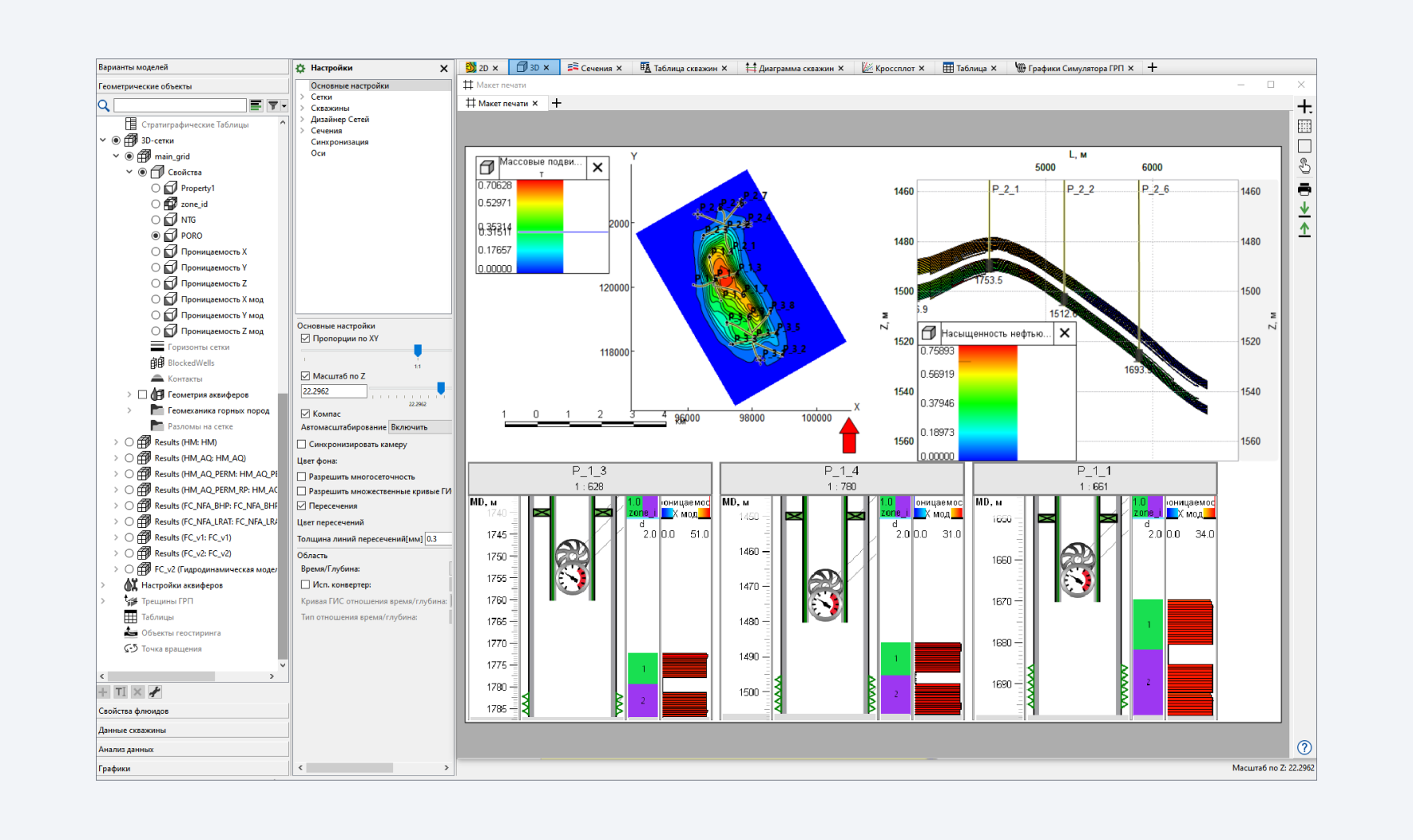1413x840 pixels.
Task: Open the Данные скважины section
Action: tap(192, 730)
